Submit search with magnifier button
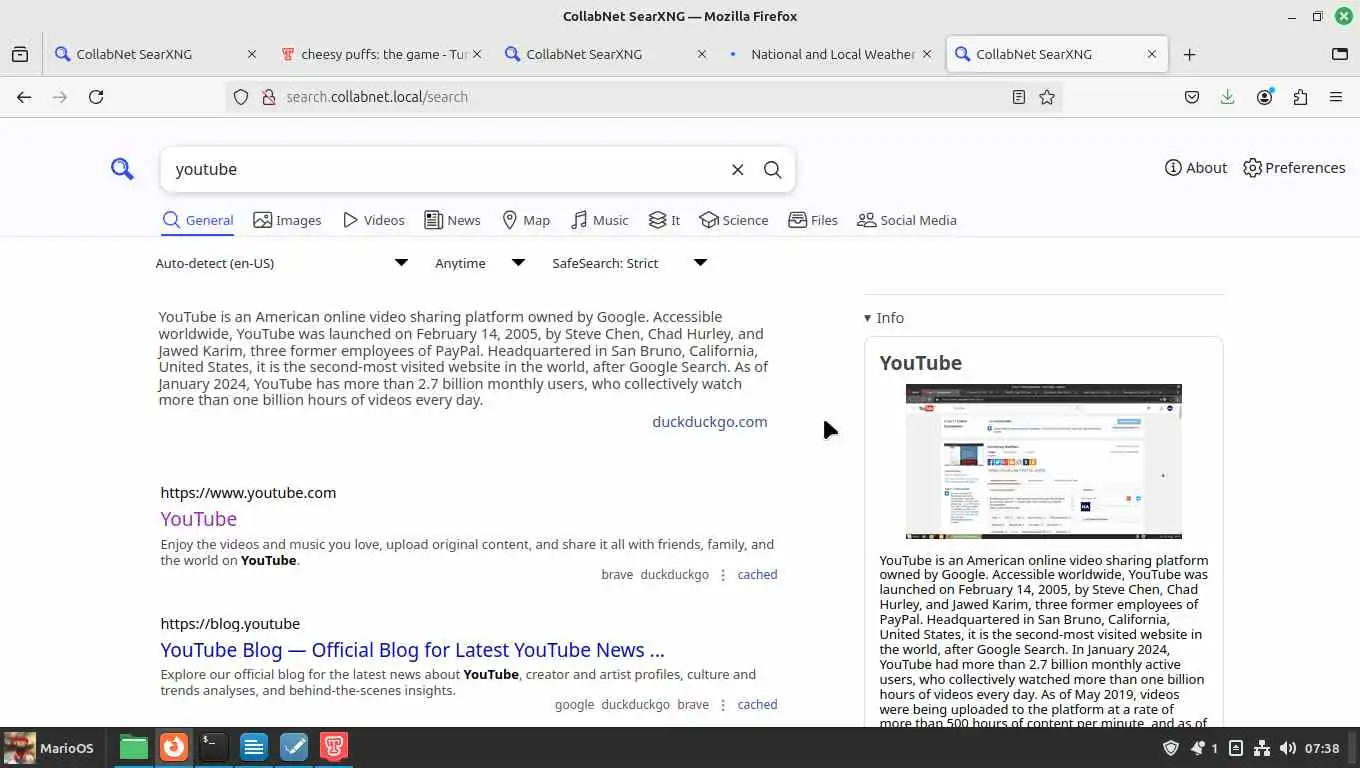This screenshot has height=768, width=1360. (x=772, y=170)
